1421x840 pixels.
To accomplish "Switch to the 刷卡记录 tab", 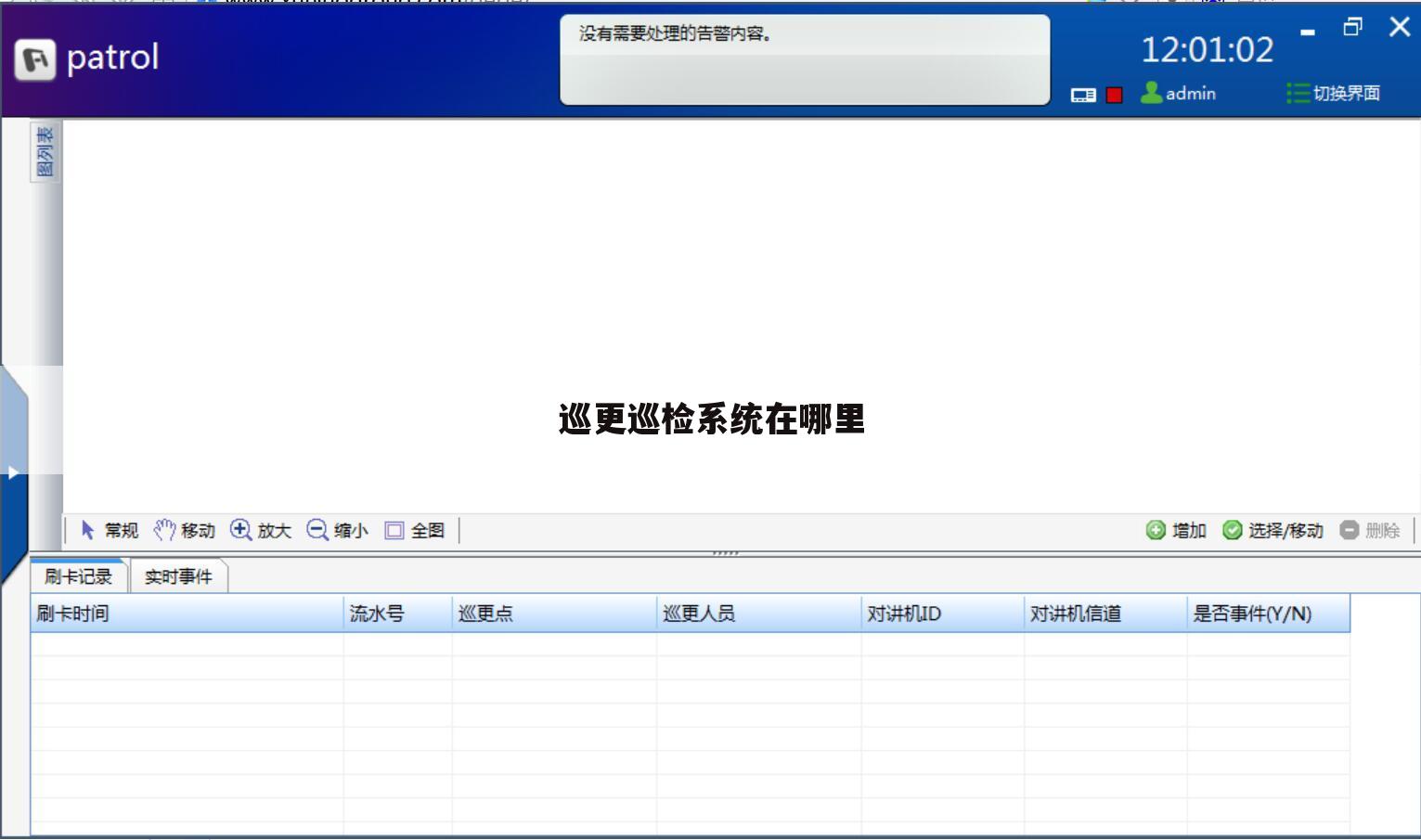I will (78, 576).
